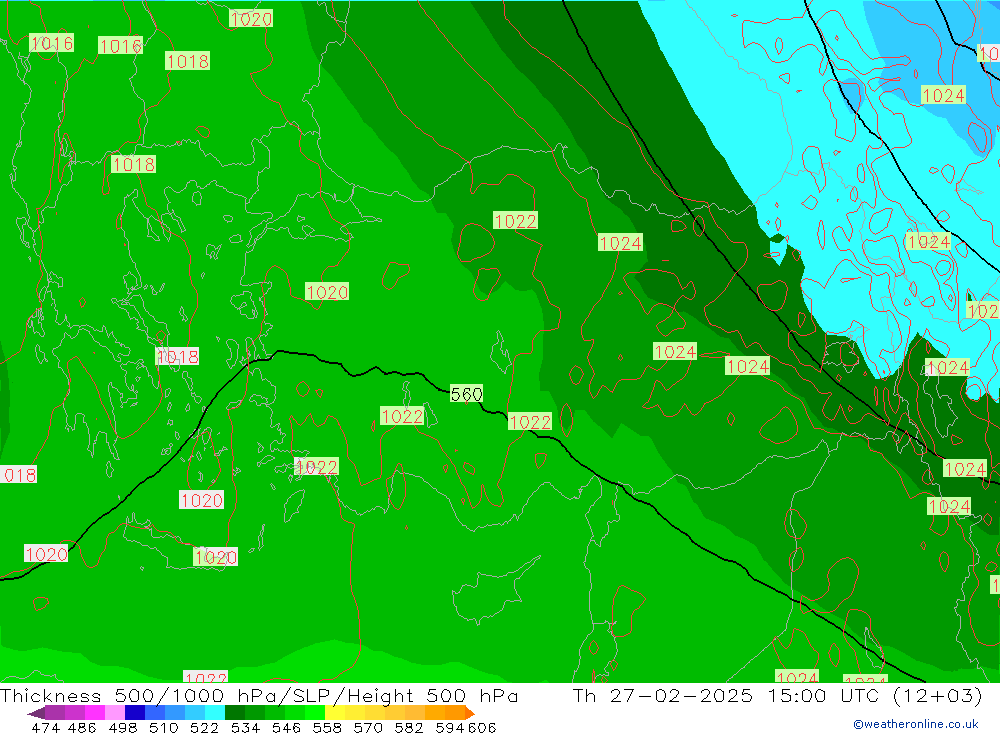Screen dimensions: 1000x733
Task: Click the forecast time '15:00 UTC (12+03)'
Action: pyautogui.click(x=875, y=695)
